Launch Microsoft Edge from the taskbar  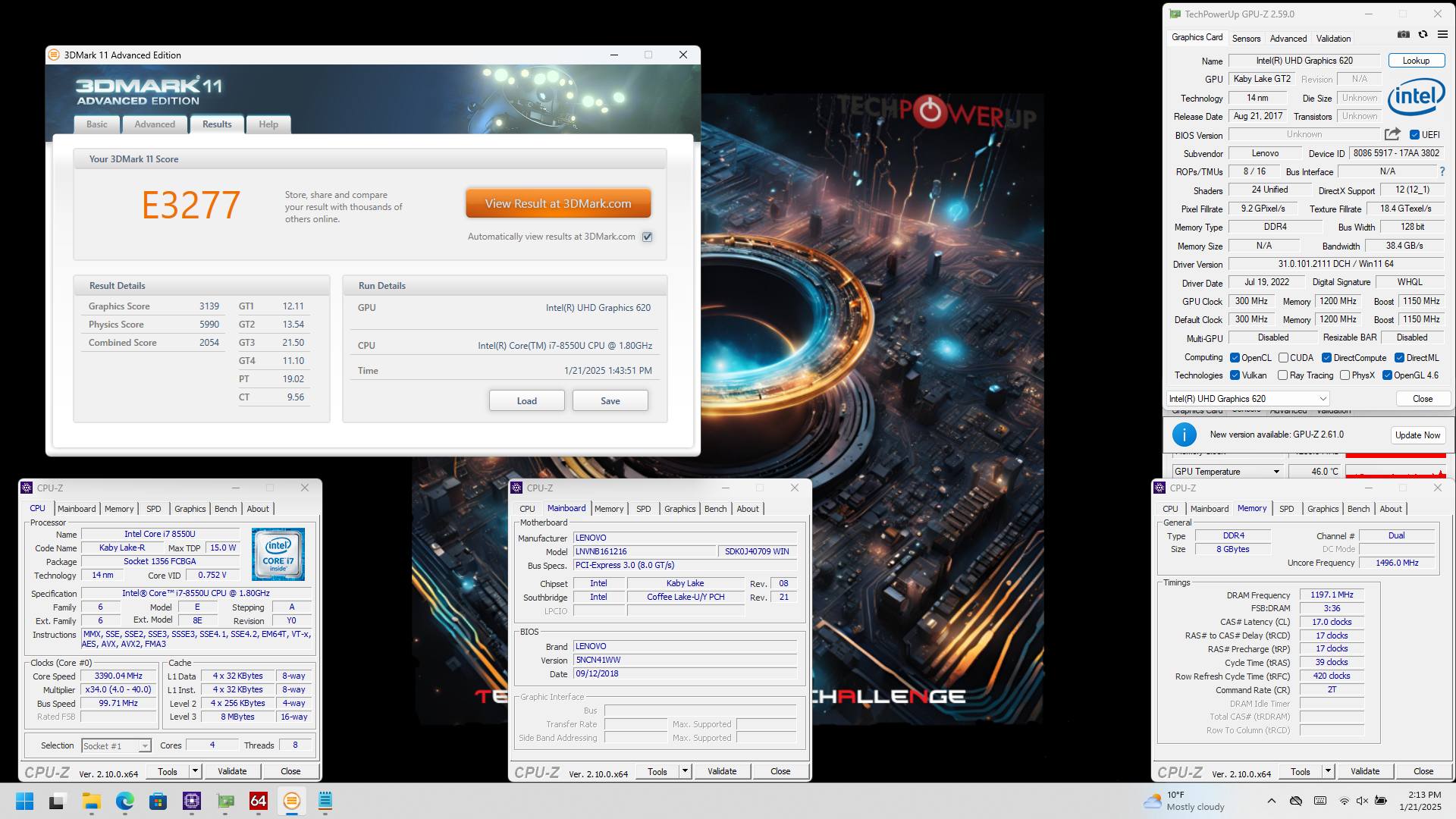tap(125, 801)
